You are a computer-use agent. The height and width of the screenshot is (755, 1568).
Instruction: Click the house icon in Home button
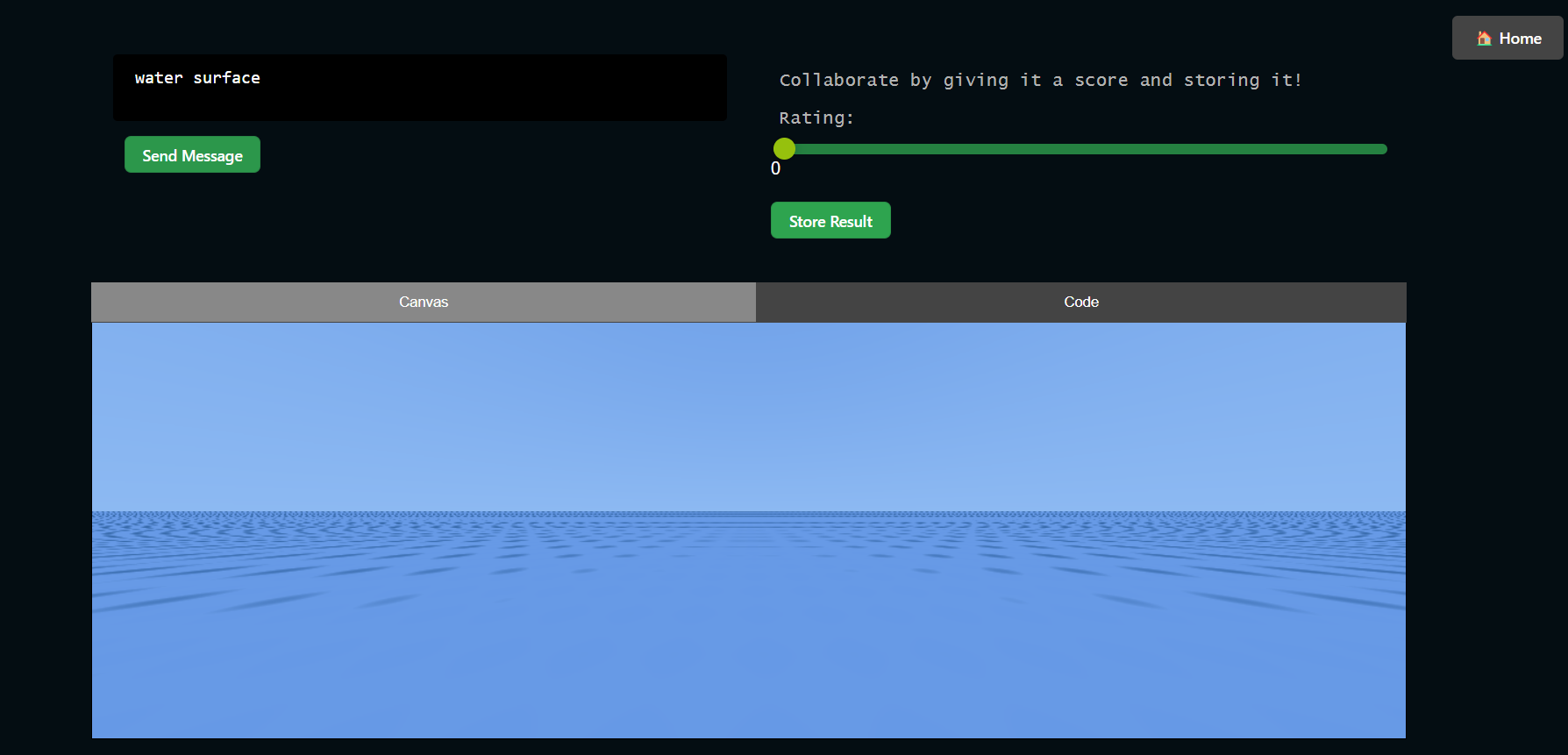[x=1484, y=39]
